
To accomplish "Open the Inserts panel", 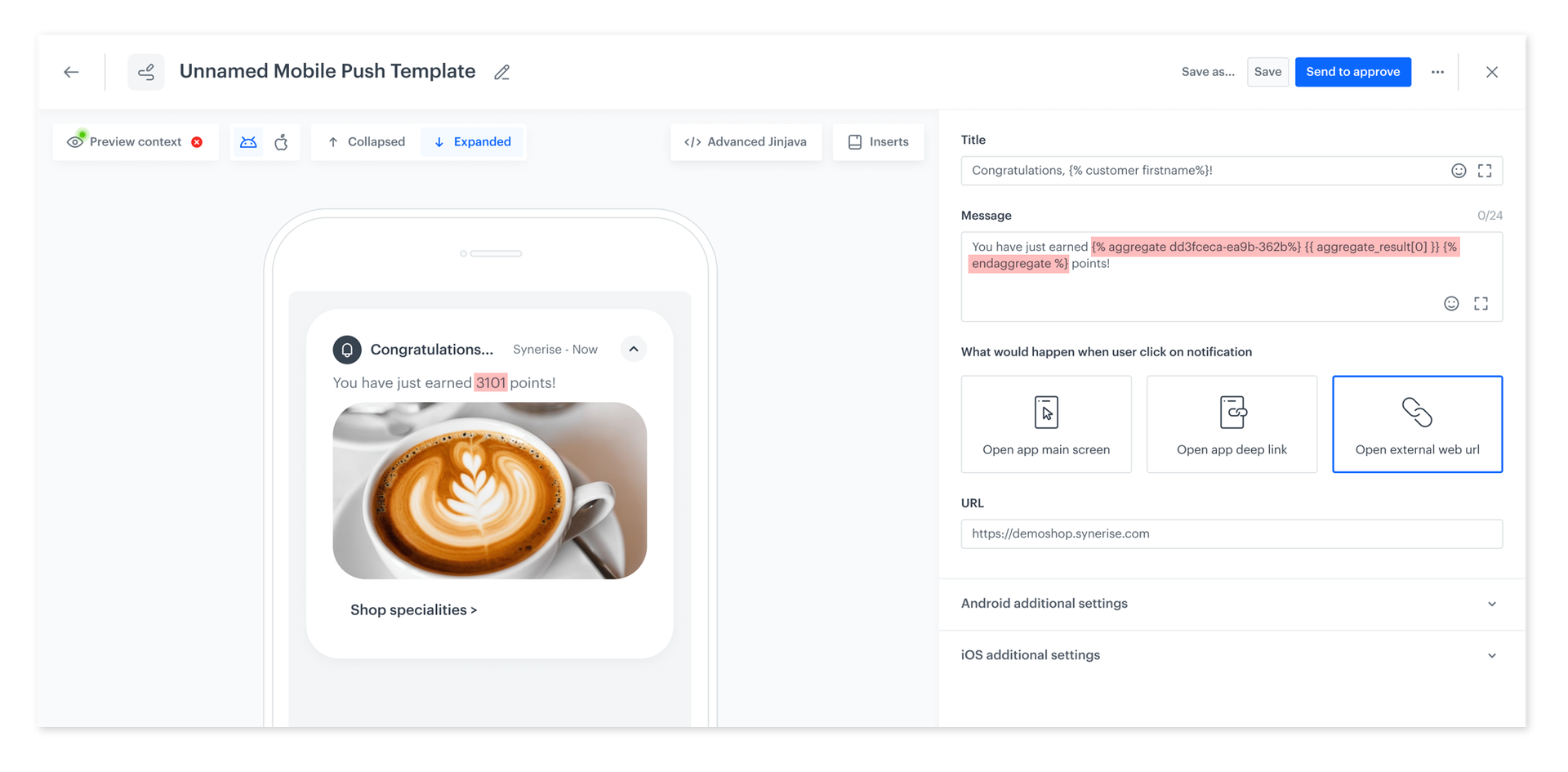I will point(878,141).
